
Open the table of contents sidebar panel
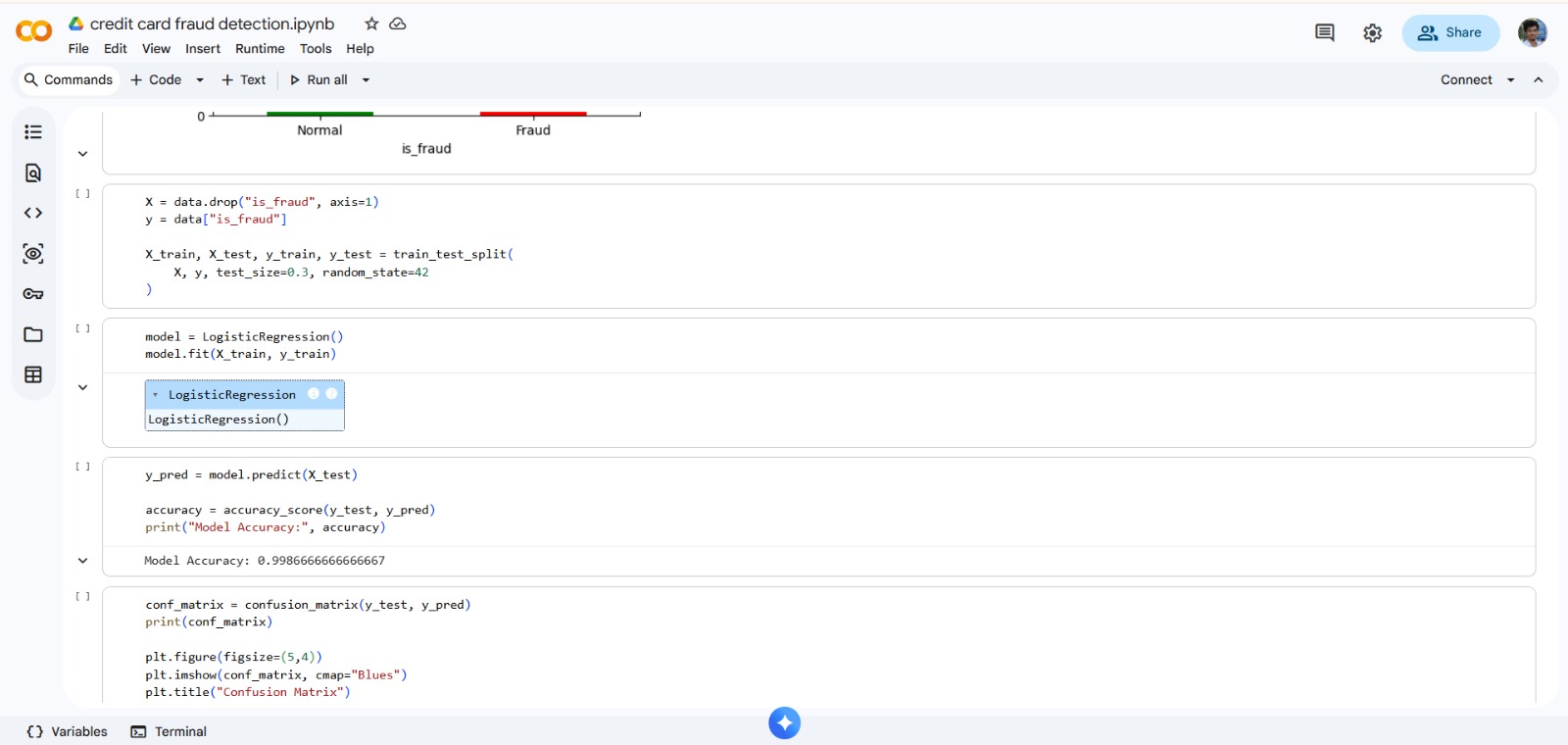[x=33, y=132]
